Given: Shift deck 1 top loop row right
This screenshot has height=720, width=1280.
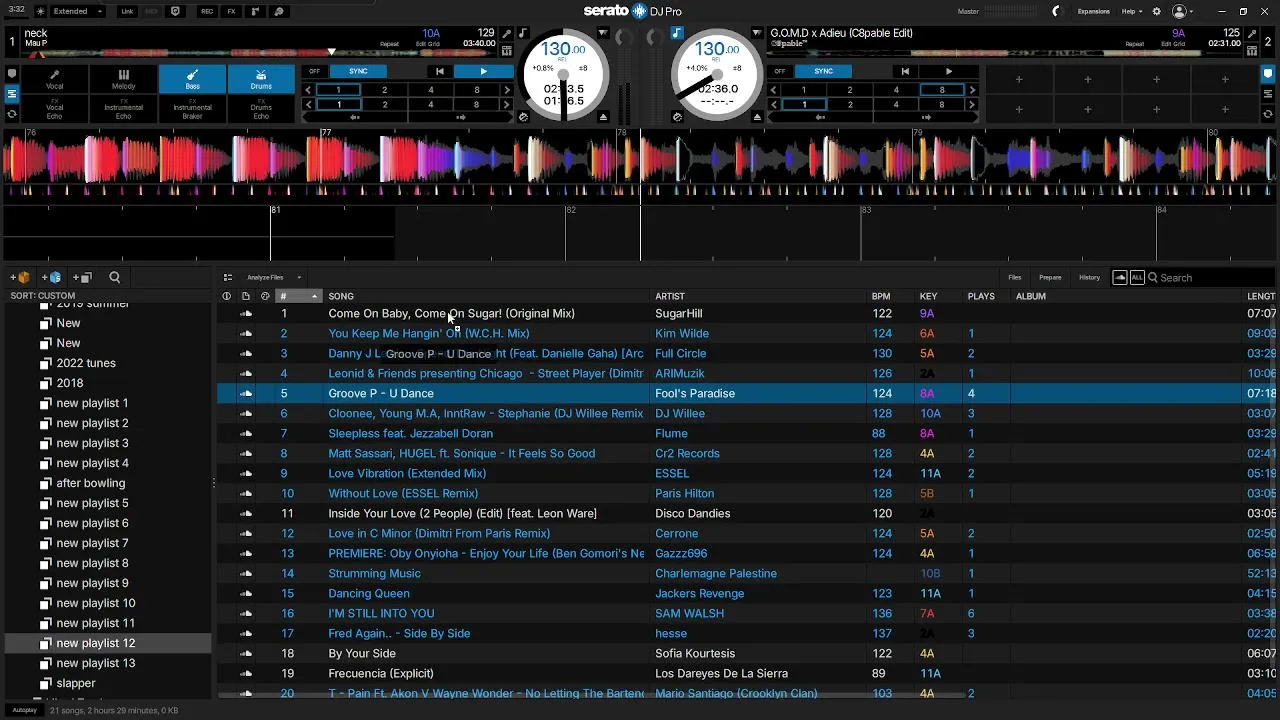Looking at the screenshot, I should [507, 90].
